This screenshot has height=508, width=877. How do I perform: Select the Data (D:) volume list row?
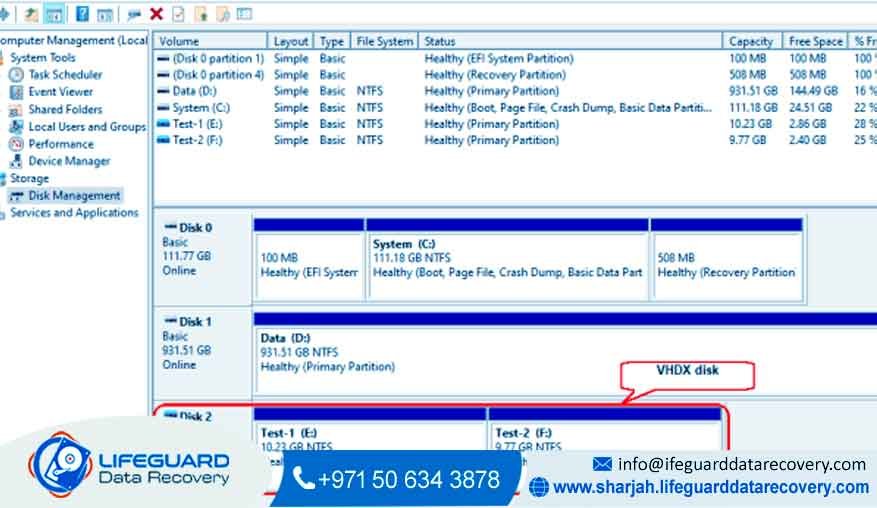pos(516,91)
